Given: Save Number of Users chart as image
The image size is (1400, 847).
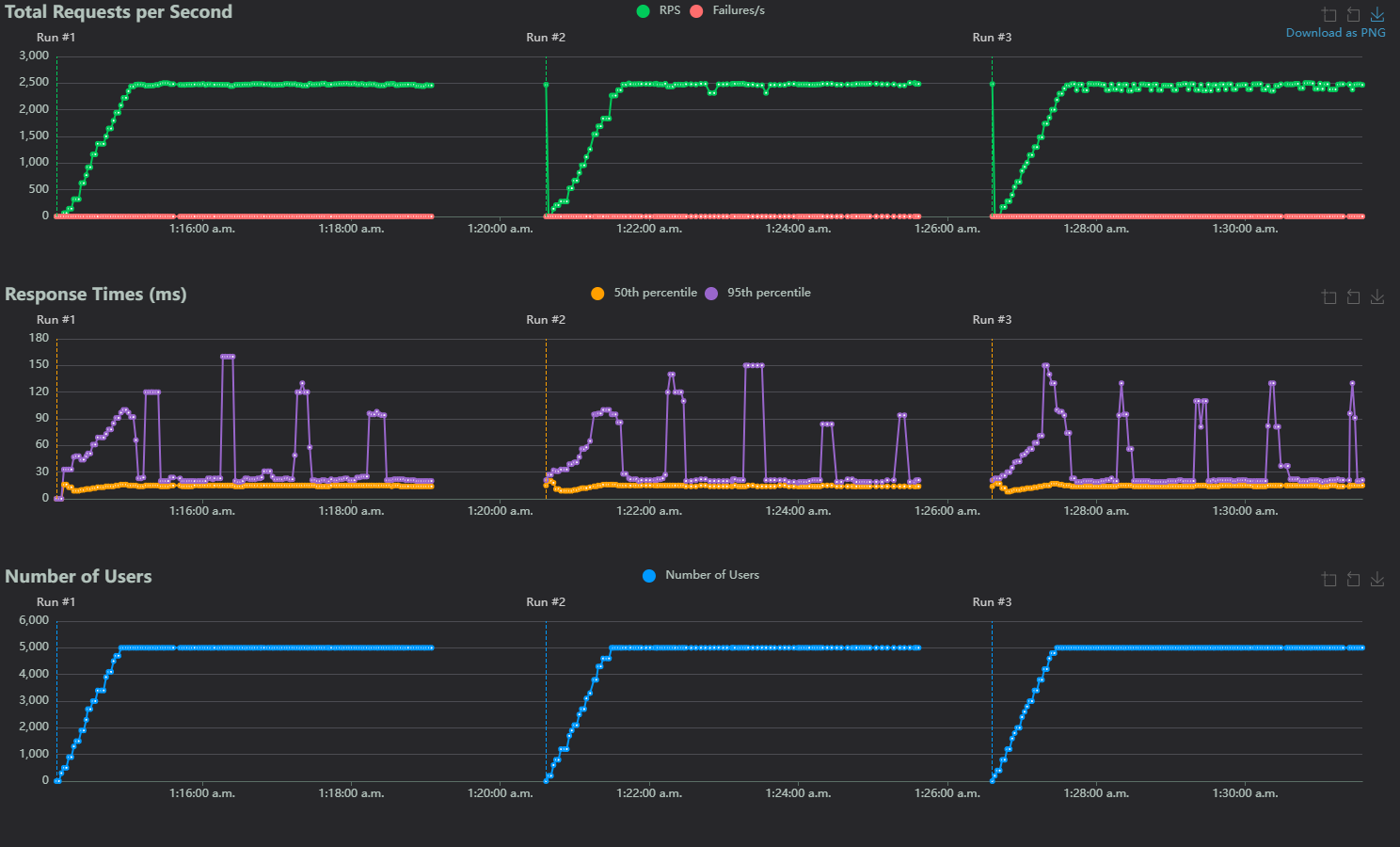Looking at the screenshot, I should pyautogui.click(x=1377, y=579).
